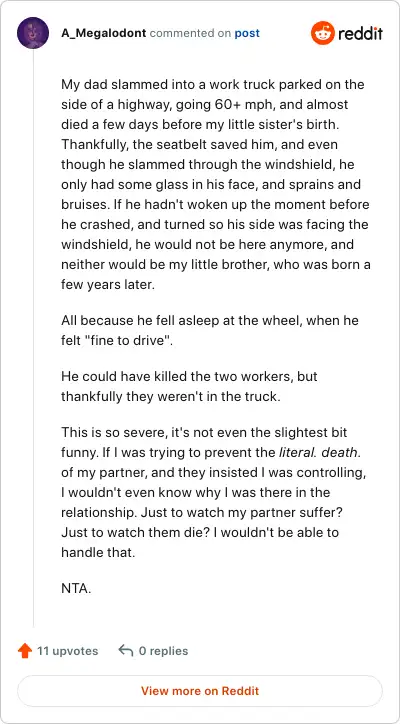Click the orange upvote arrow icon
The width and height of the screenshot is (400, 724).
[24, 651]
